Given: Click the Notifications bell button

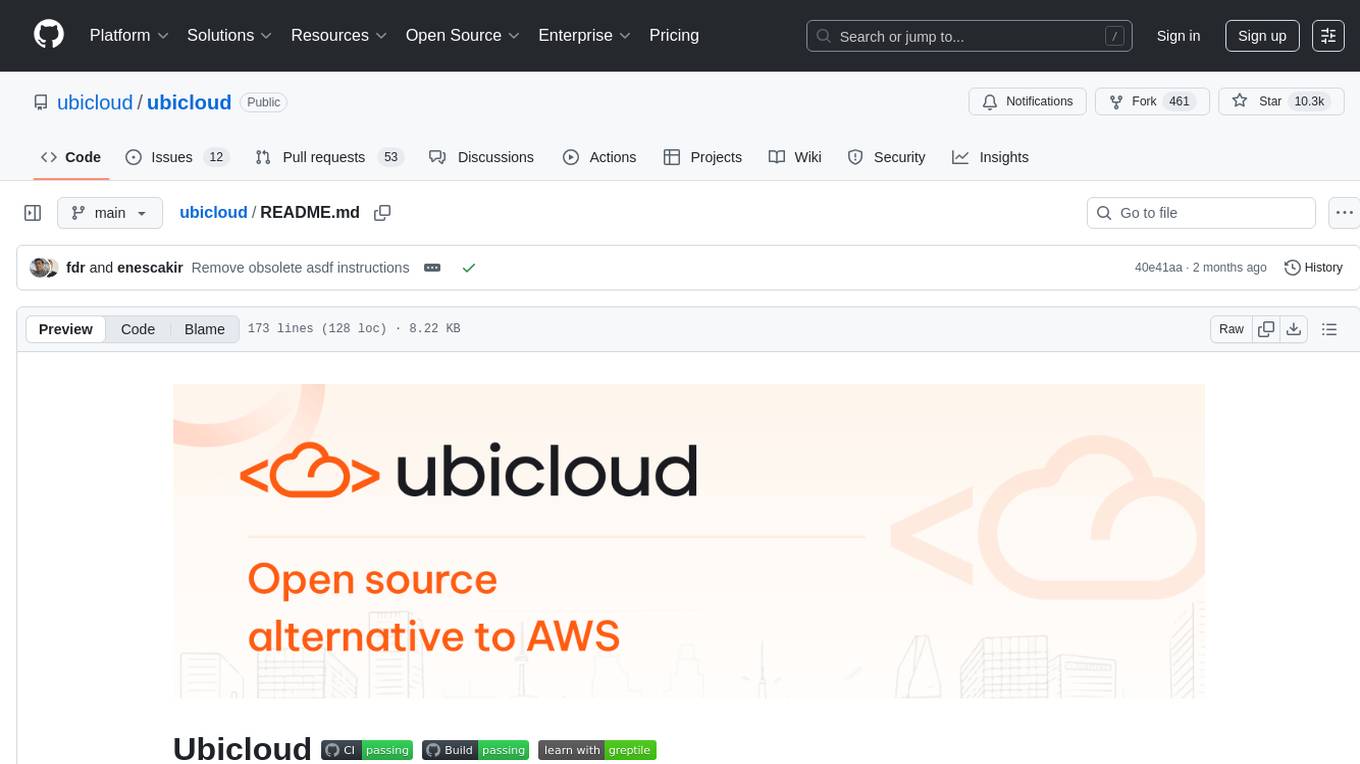Looking at the screenshot, I should [1027, 101].
